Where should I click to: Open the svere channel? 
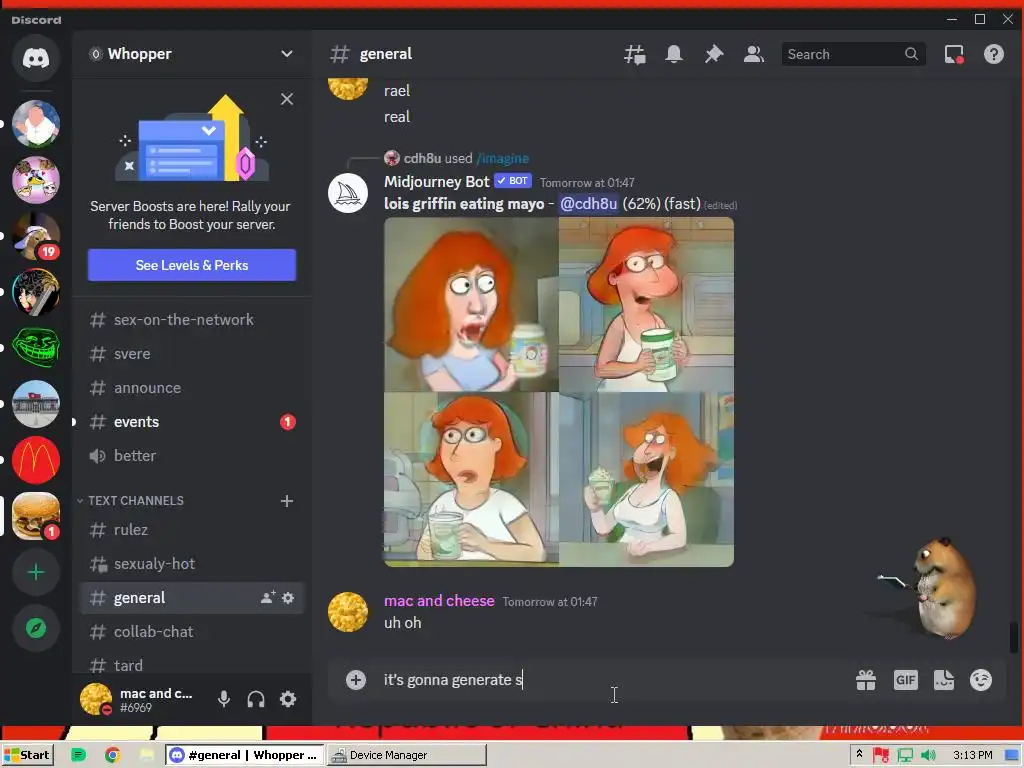point(192,354)
